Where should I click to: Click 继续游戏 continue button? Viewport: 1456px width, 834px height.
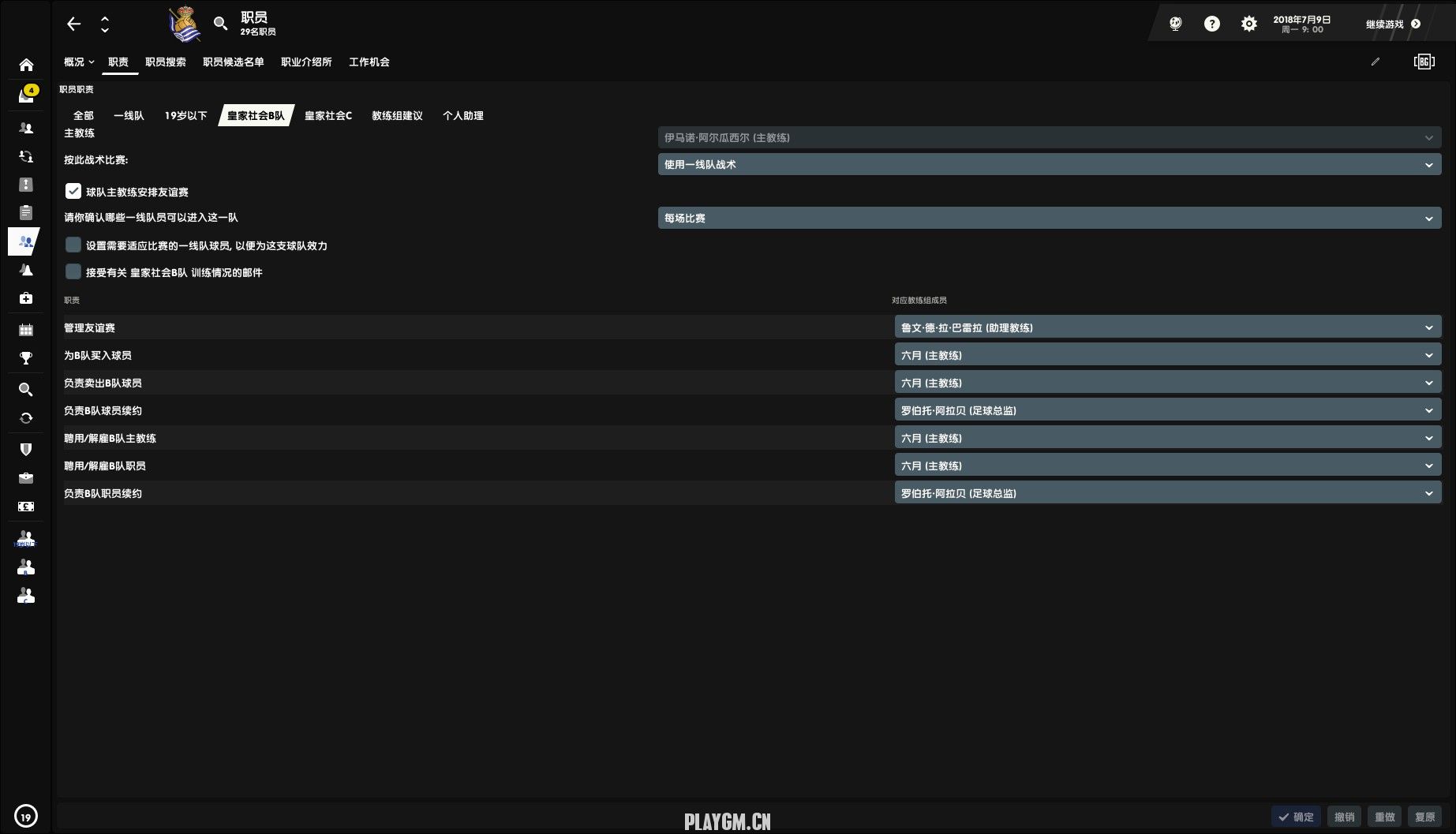1393,24
